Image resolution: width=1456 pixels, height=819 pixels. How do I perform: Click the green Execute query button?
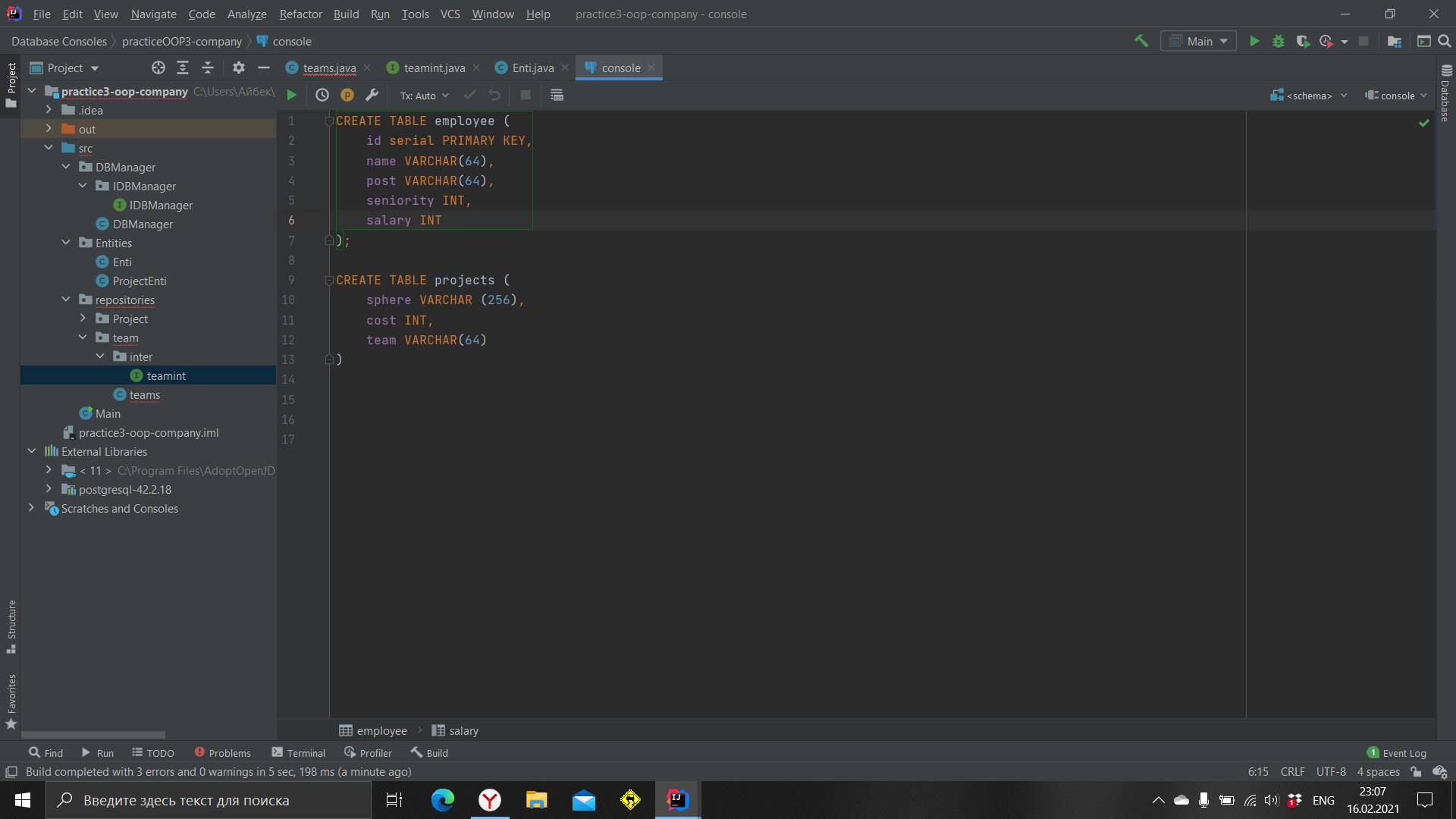click(291, 96)
